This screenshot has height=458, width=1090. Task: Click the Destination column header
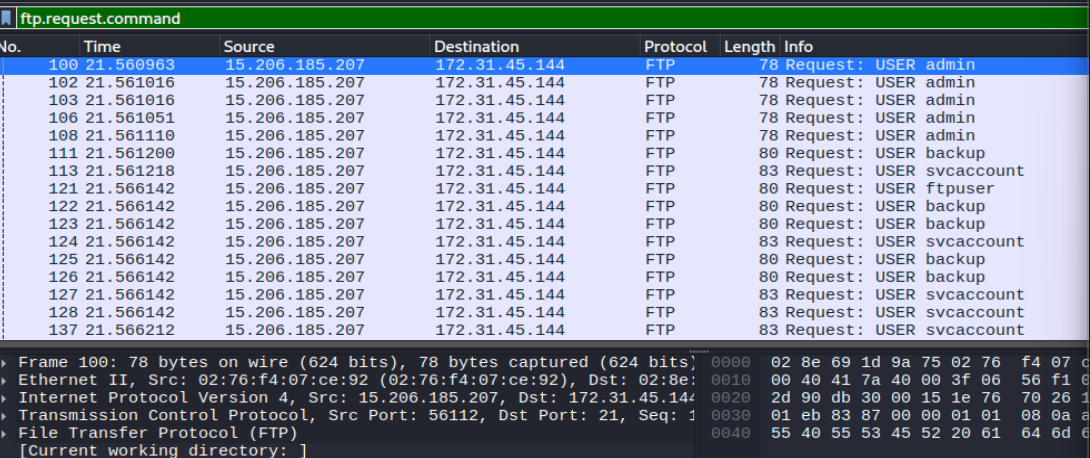click(x=535, y=47)
